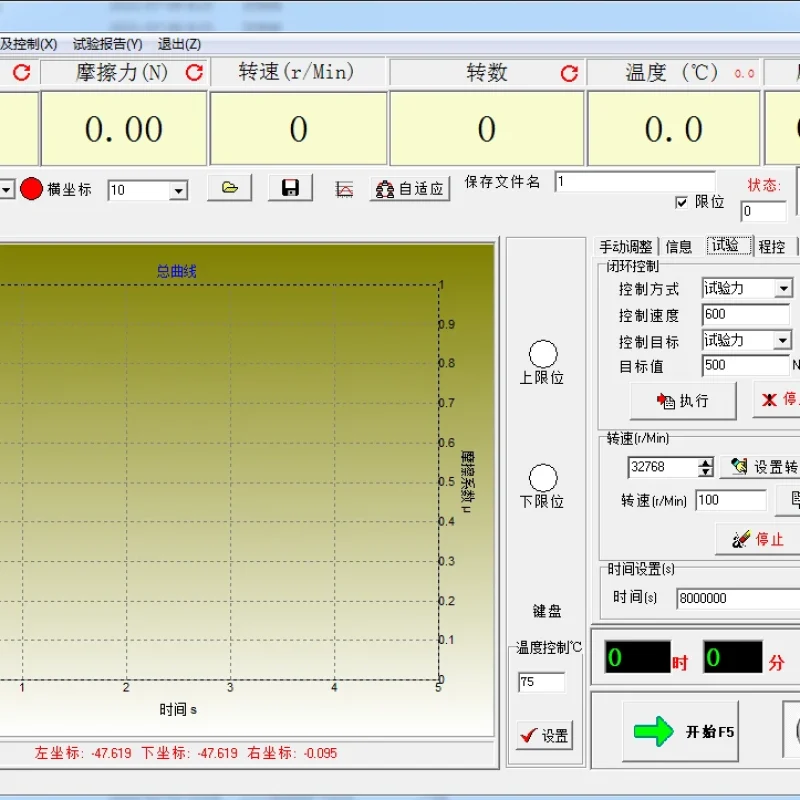
Task: Click the 目标值 field showing 500
Action: (x=745, y=365)
